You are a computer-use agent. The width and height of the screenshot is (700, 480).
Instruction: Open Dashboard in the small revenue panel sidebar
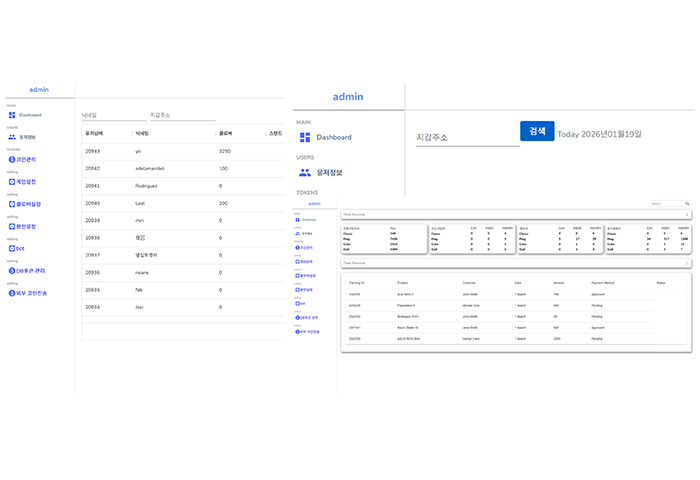point(306,220)
